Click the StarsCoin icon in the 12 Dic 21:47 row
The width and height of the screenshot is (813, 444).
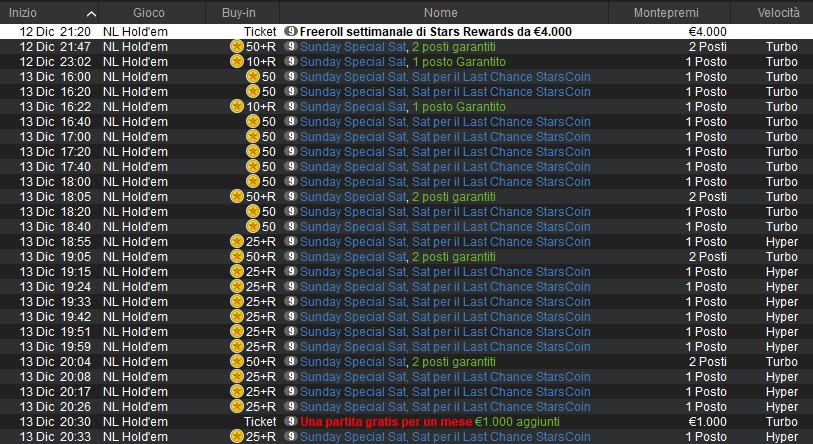(x=236, y=47)
